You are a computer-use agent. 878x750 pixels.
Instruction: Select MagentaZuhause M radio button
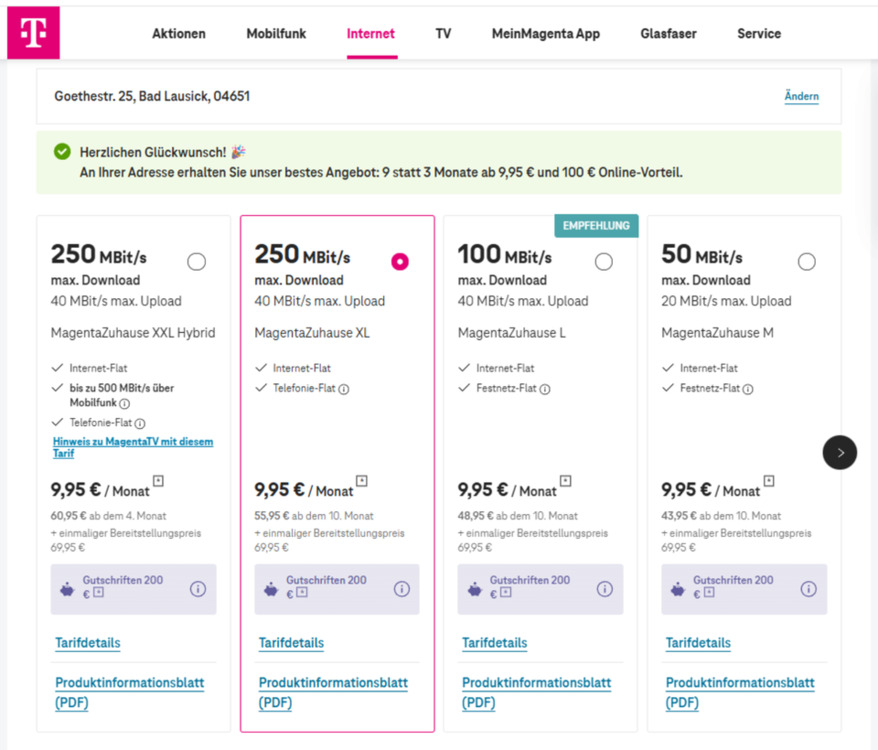click(807, 262)
